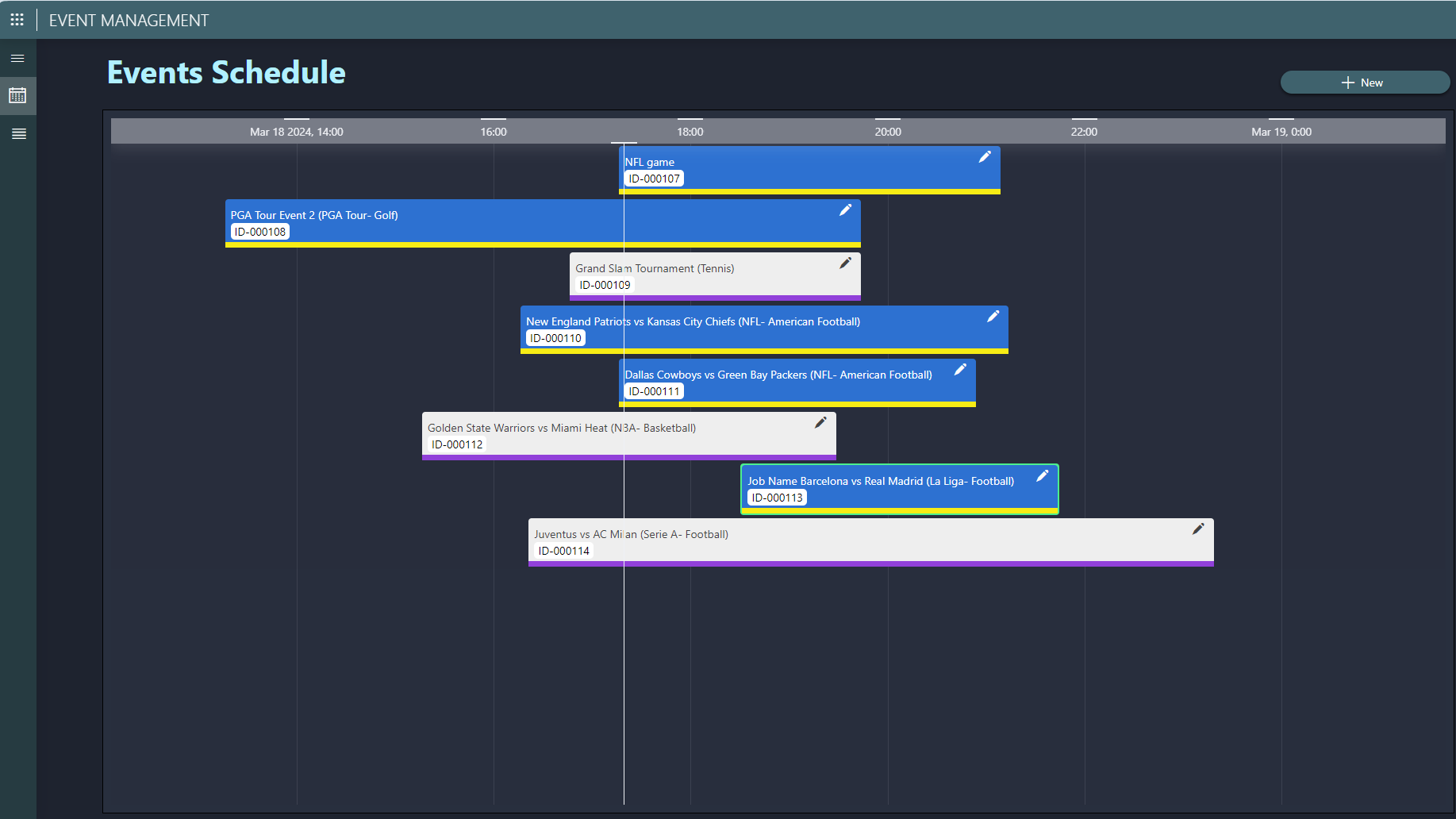The image size is (1456, 819).
Task: Click the 20:00 timeline header marker
Action: (x=888, y=132)
